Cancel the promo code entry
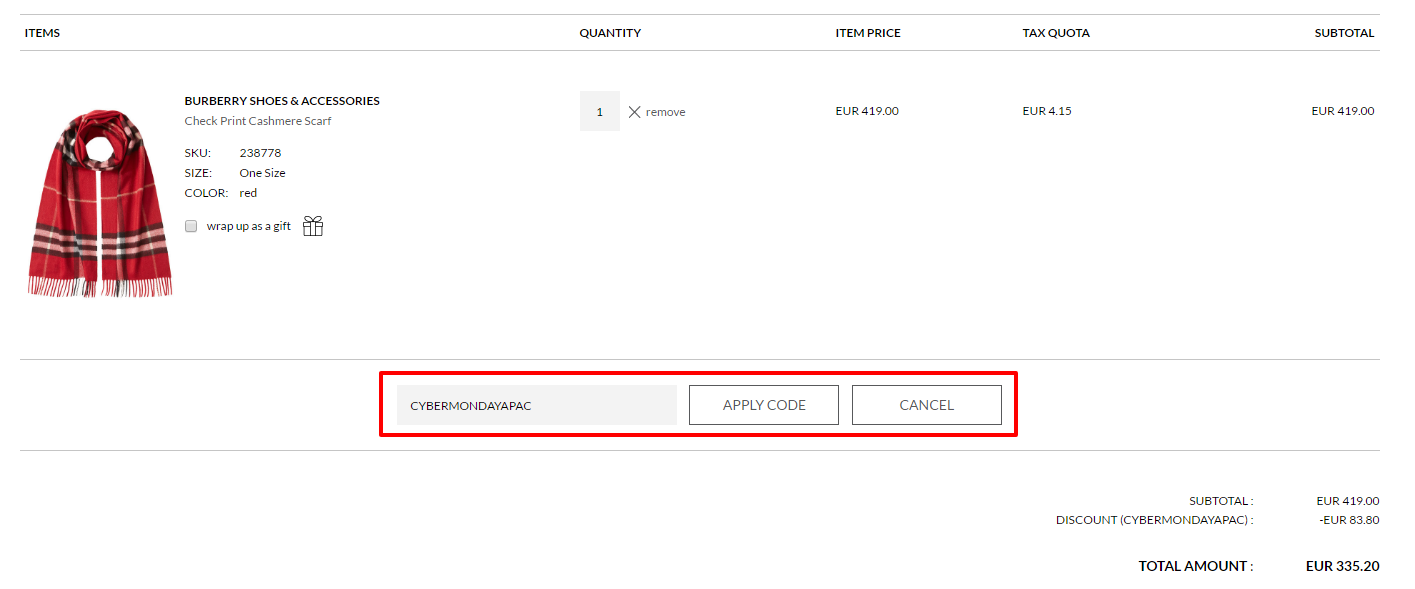 pyautogui.click(x=926, y=405)
